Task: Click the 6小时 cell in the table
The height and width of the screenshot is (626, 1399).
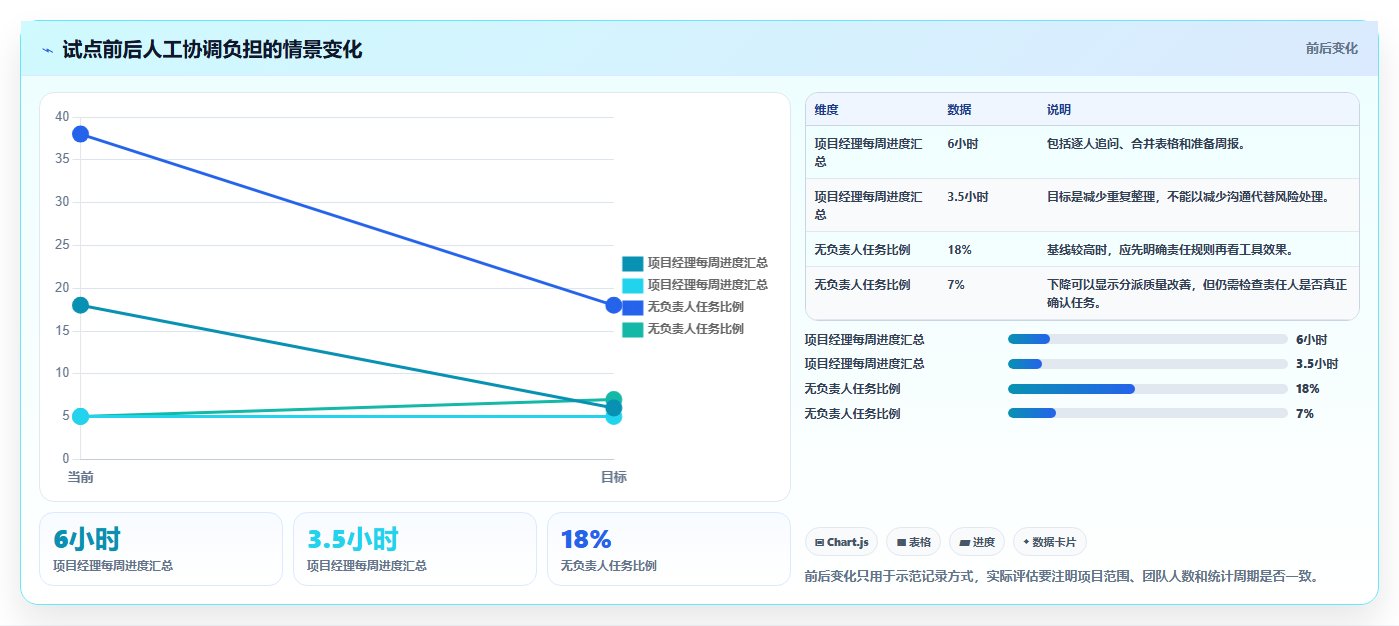Action: tap(963, 144)
